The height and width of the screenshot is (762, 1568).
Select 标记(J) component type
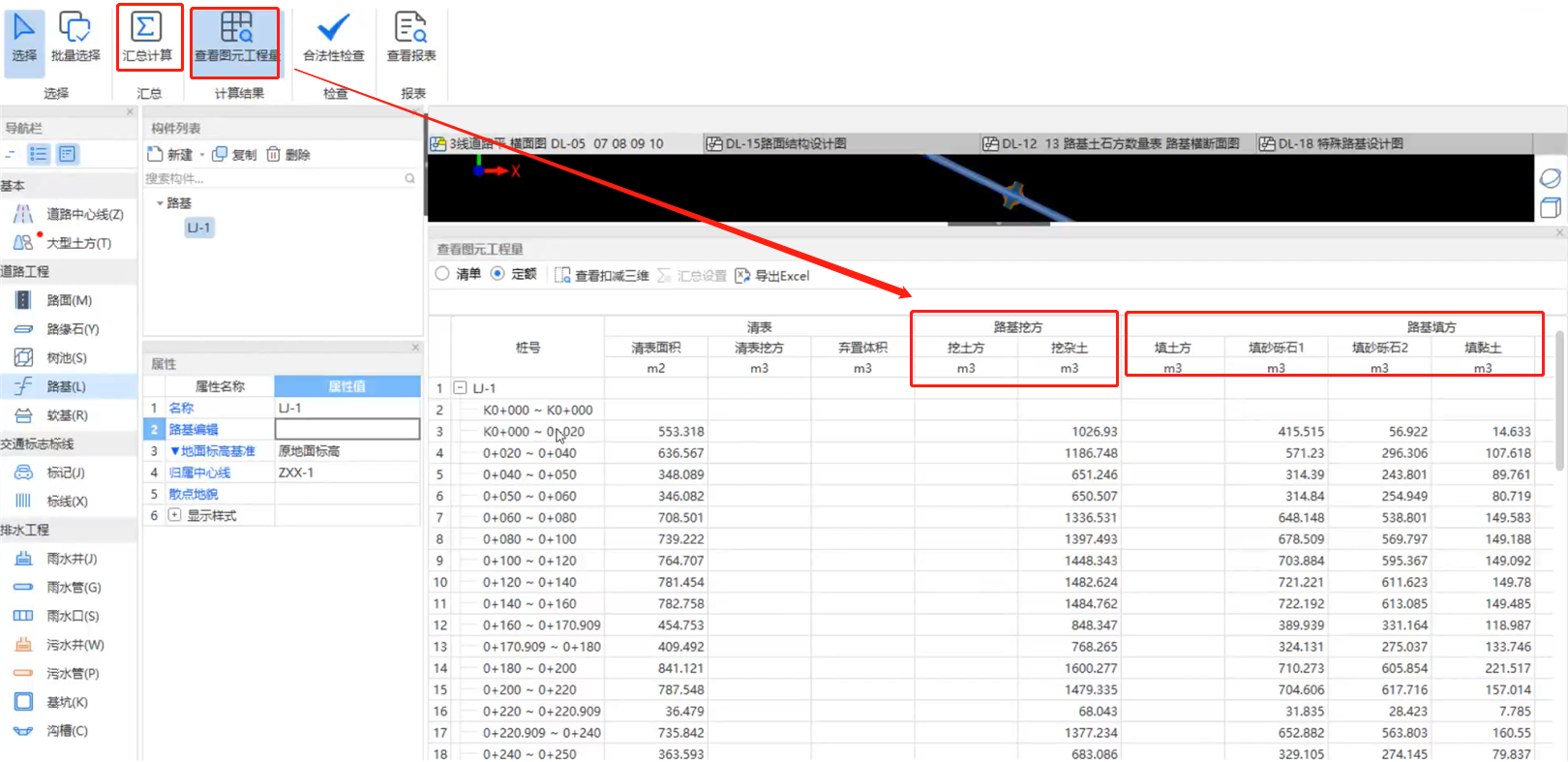[x=50, y=472]
